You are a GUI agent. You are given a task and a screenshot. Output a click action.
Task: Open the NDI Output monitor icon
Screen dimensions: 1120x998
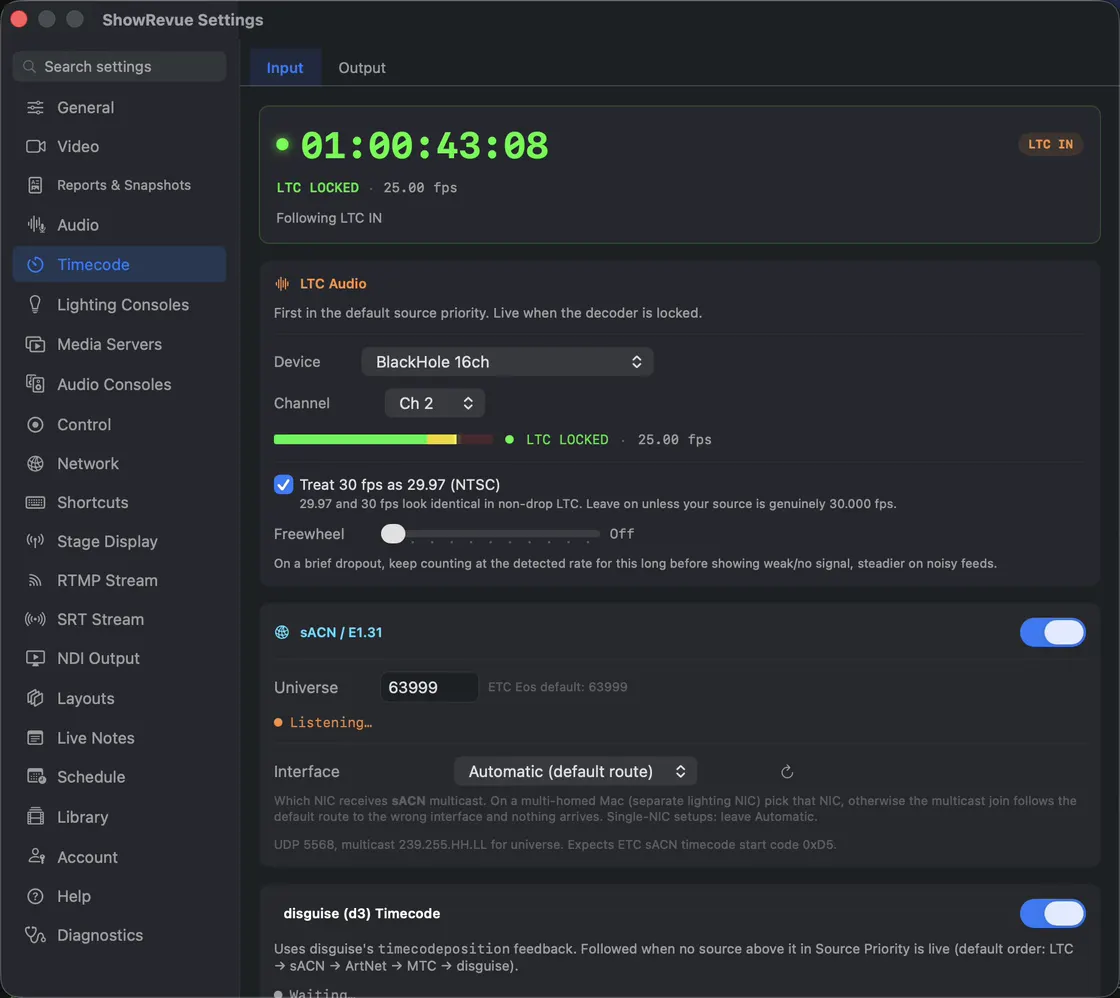(35, 659)
